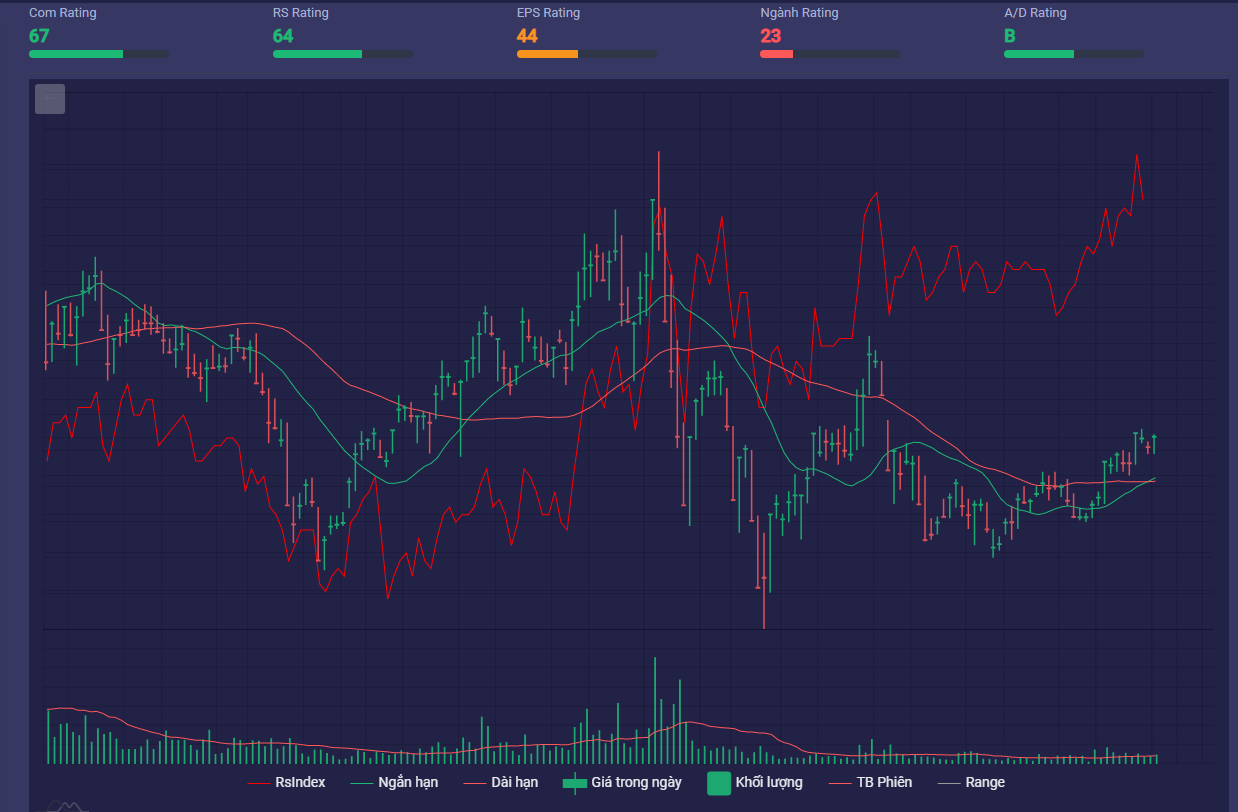Open the chart options menu button
The height and width of the screenshot is (812, 1238).
50,99
